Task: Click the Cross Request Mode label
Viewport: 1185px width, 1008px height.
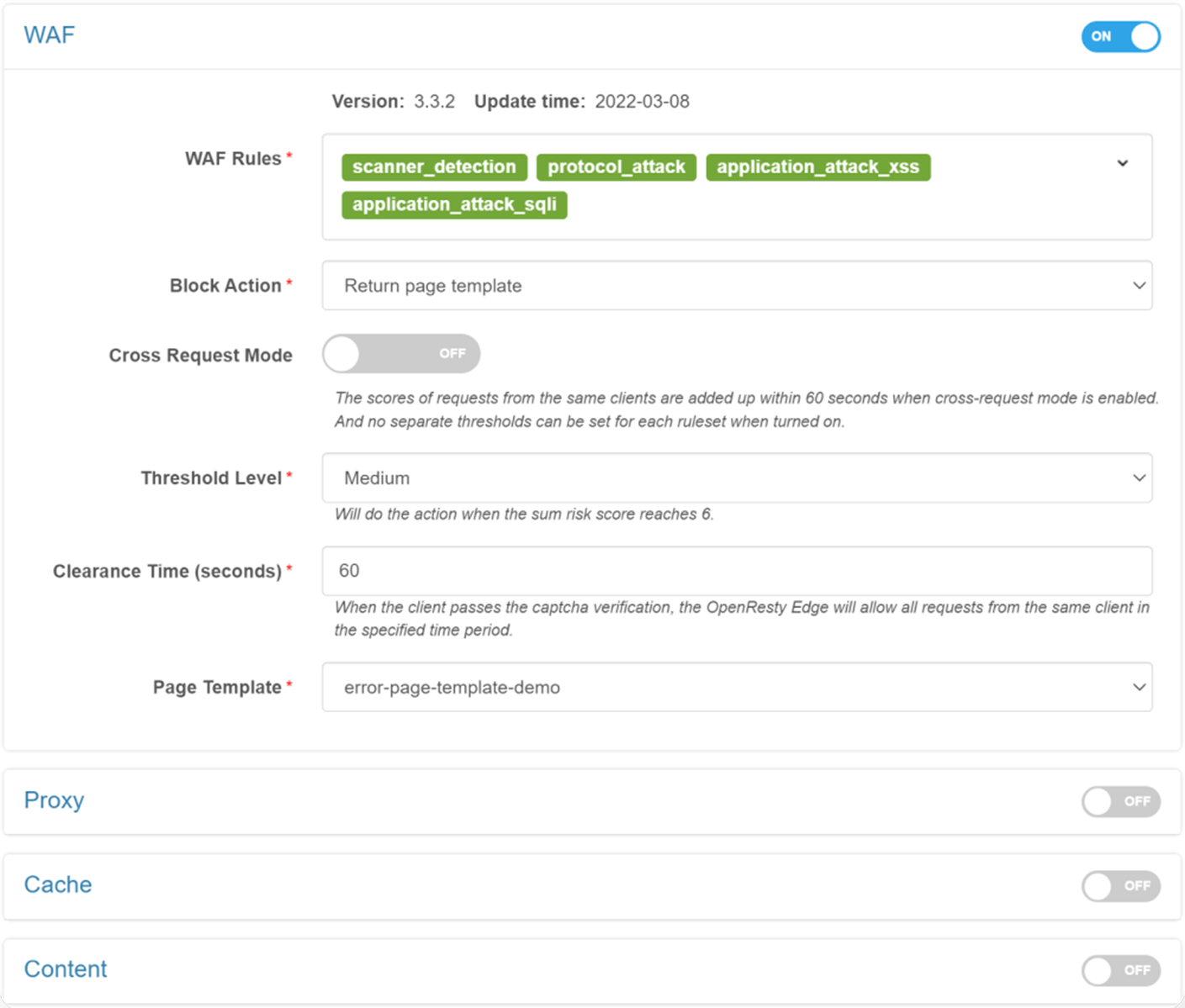Action: 200,356
